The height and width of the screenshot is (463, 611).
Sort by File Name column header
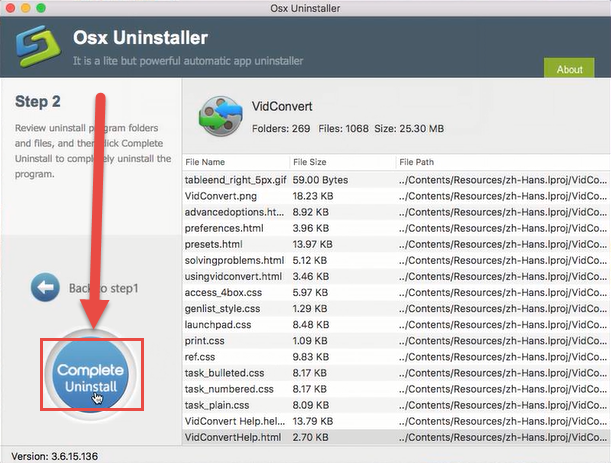[236, 162]
